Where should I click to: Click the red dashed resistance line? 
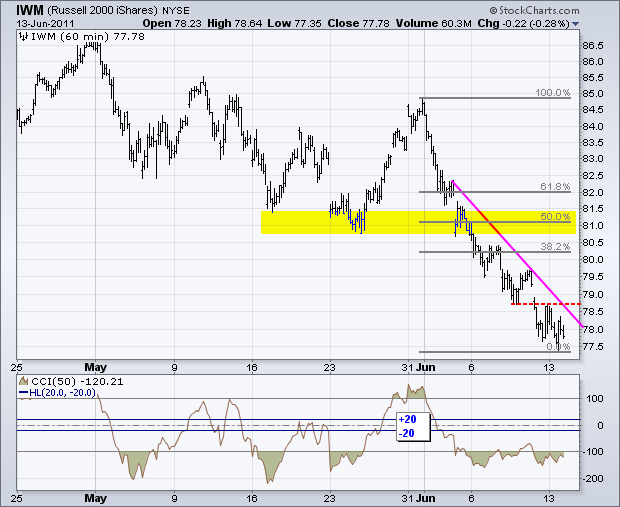[x=546, y=304]
